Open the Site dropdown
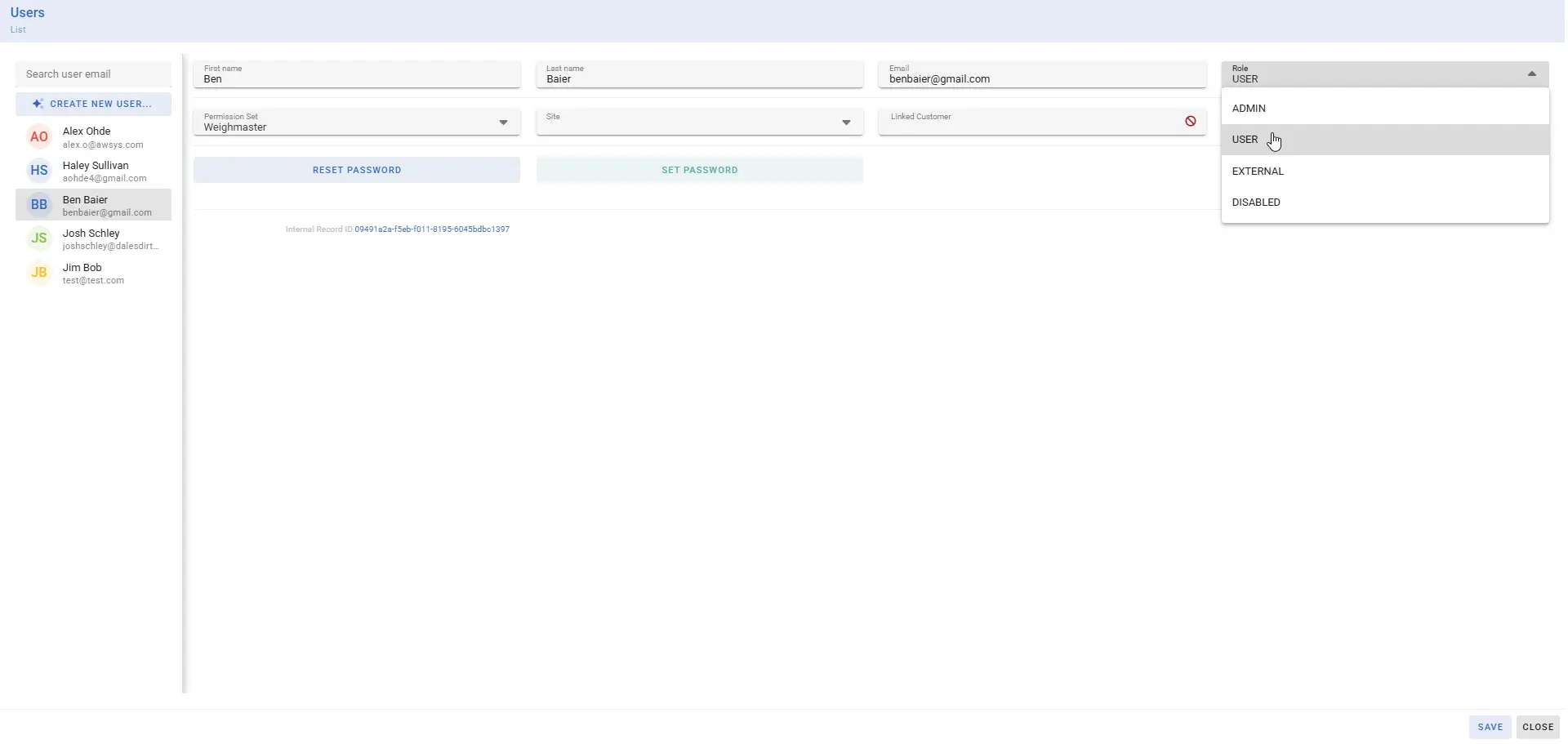 coord(846,123)
